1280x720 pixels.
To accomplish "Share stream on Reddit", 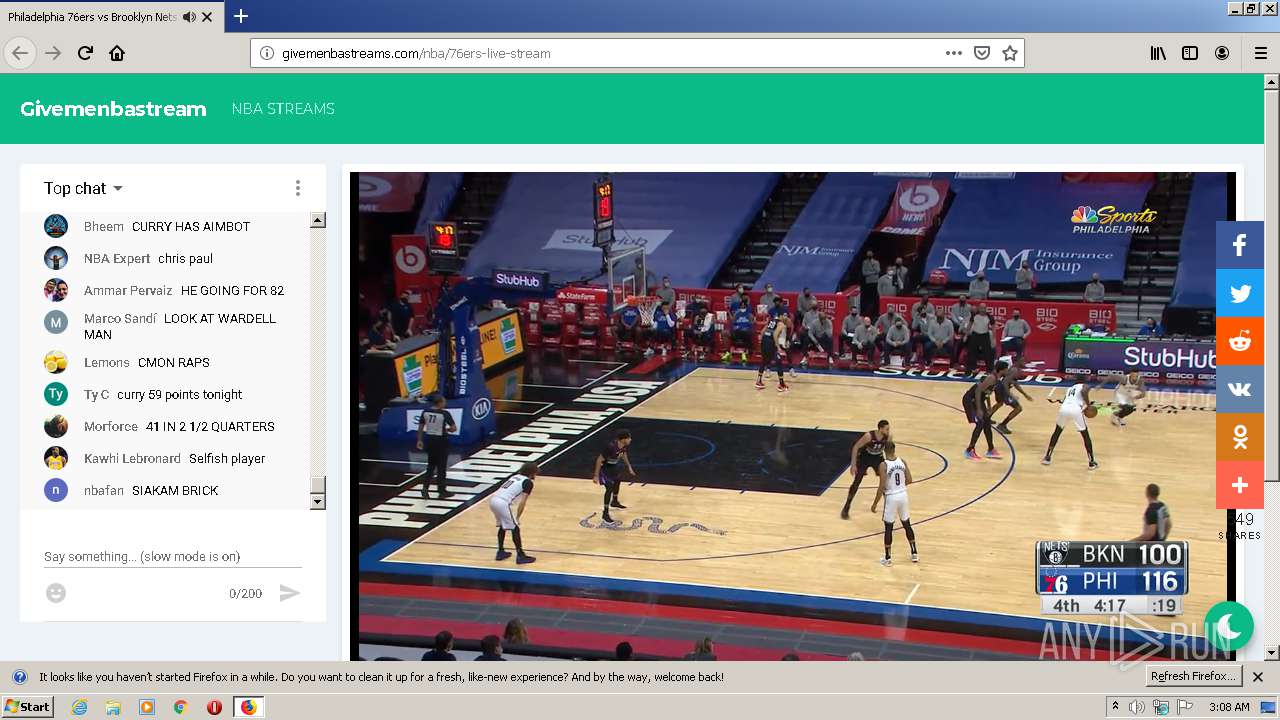I will point(1240,341).
